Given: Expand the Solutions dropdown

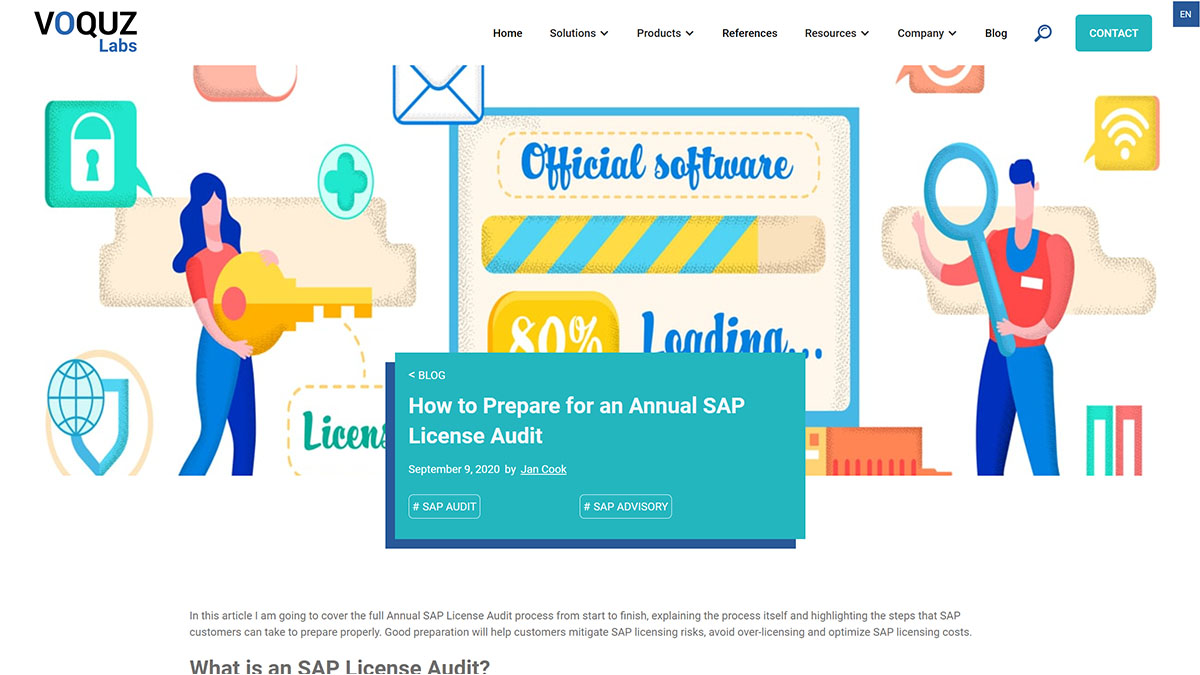Looking at the screenshot, I should click(x=578, y=33).
